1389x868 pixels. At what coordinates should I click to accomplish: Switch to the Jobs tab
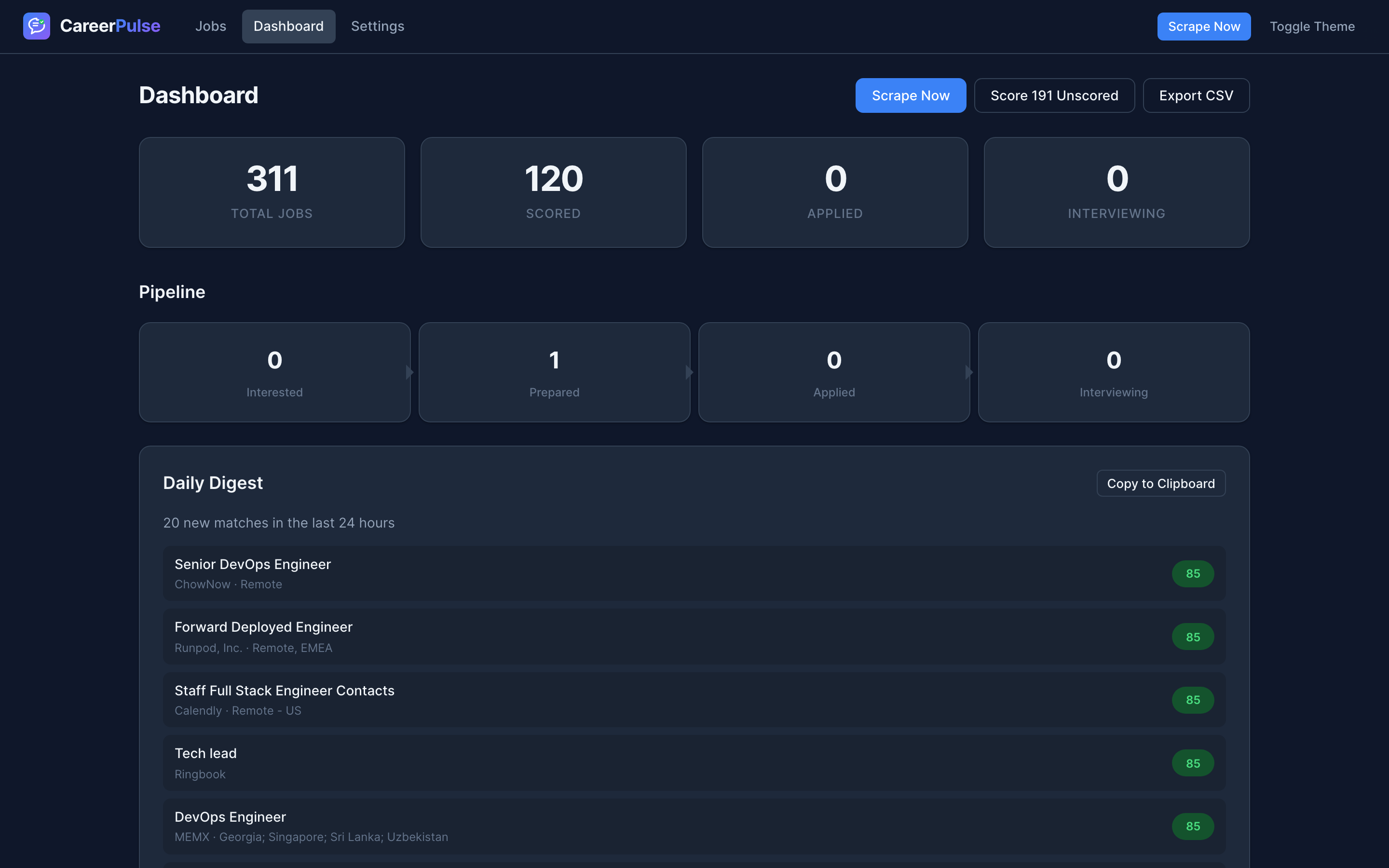pyautogui.click(x=211, y=26)
